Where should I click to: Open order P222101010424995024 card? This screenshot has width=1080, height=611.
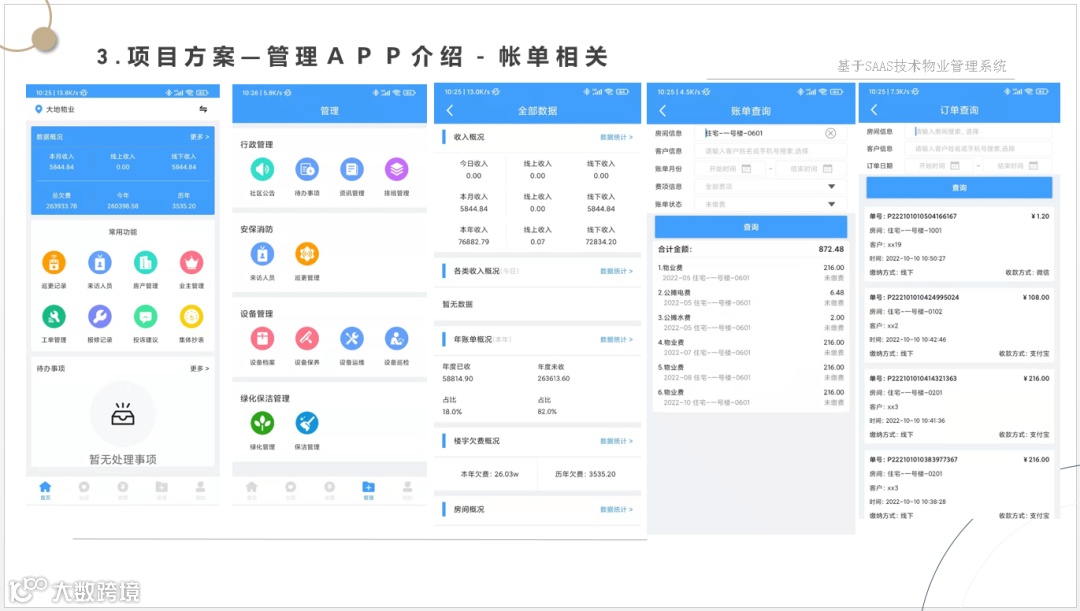coord(959,325)
